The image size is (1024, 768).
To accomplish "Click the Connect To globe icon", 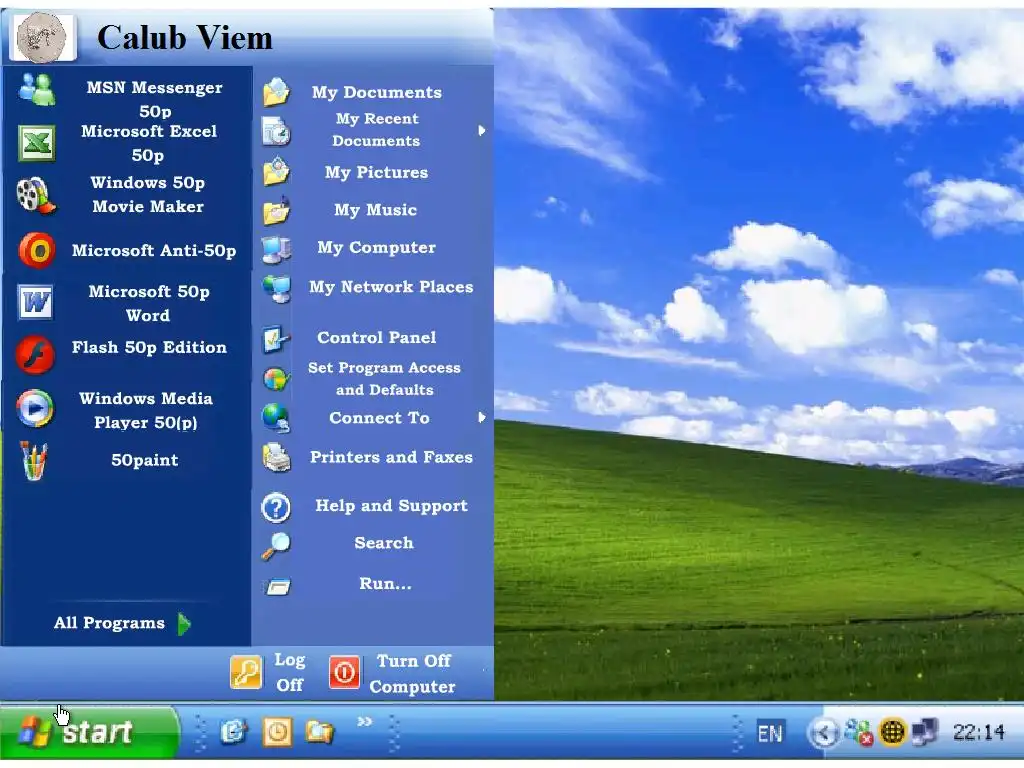I will [276, 419].
